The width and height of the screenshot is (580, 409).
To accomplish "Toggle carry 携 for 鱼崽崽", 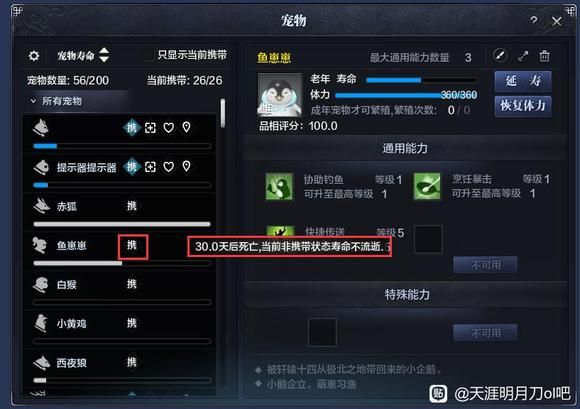I will click(132, 246).
